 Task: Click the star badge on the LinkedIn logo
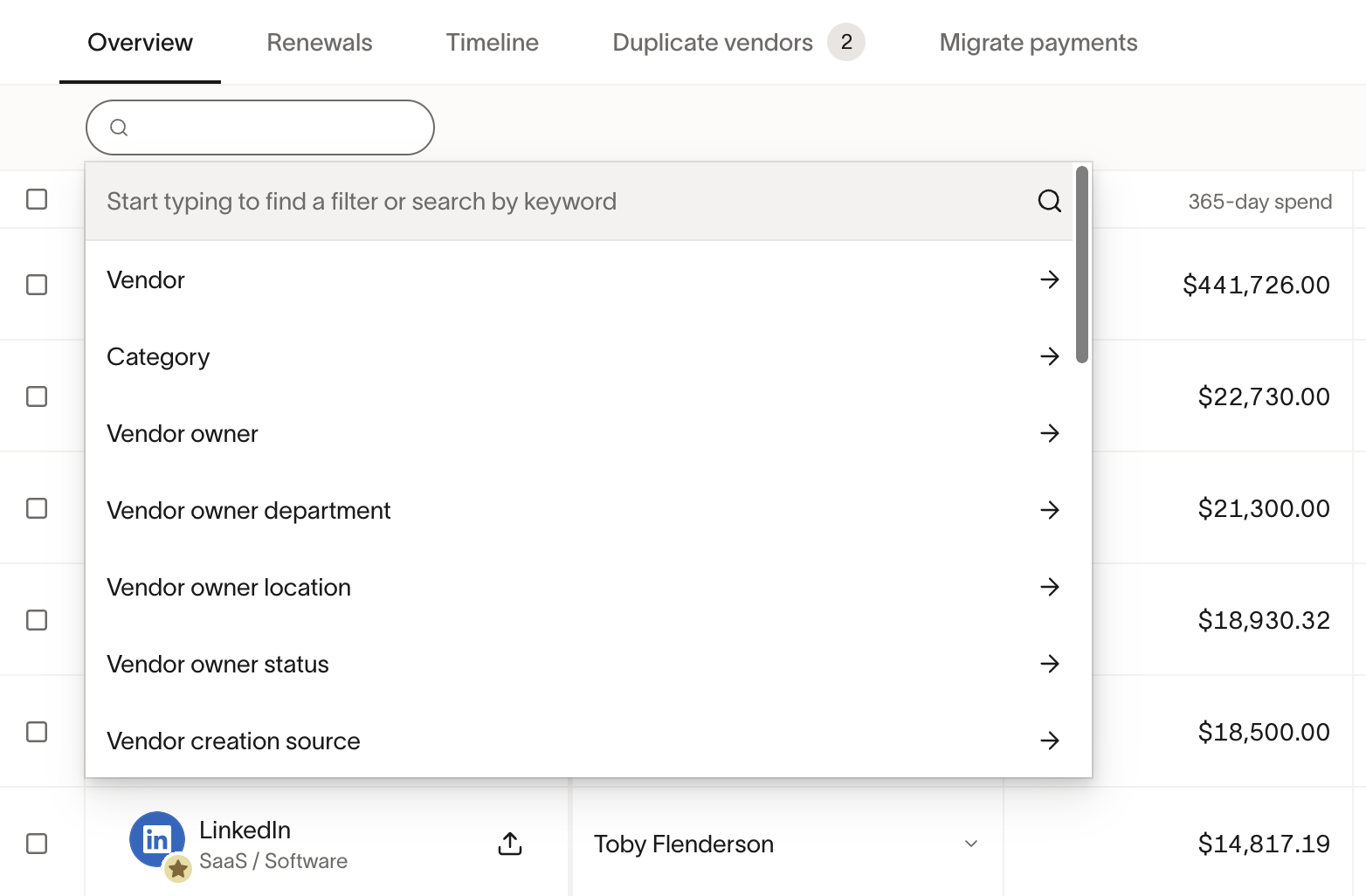(x=178, y=870)
